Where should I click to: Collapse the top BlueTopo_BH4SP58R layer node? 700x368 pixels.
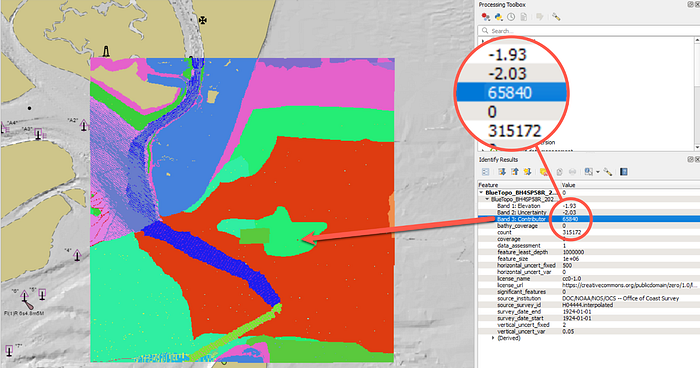[x=481, y=192]
